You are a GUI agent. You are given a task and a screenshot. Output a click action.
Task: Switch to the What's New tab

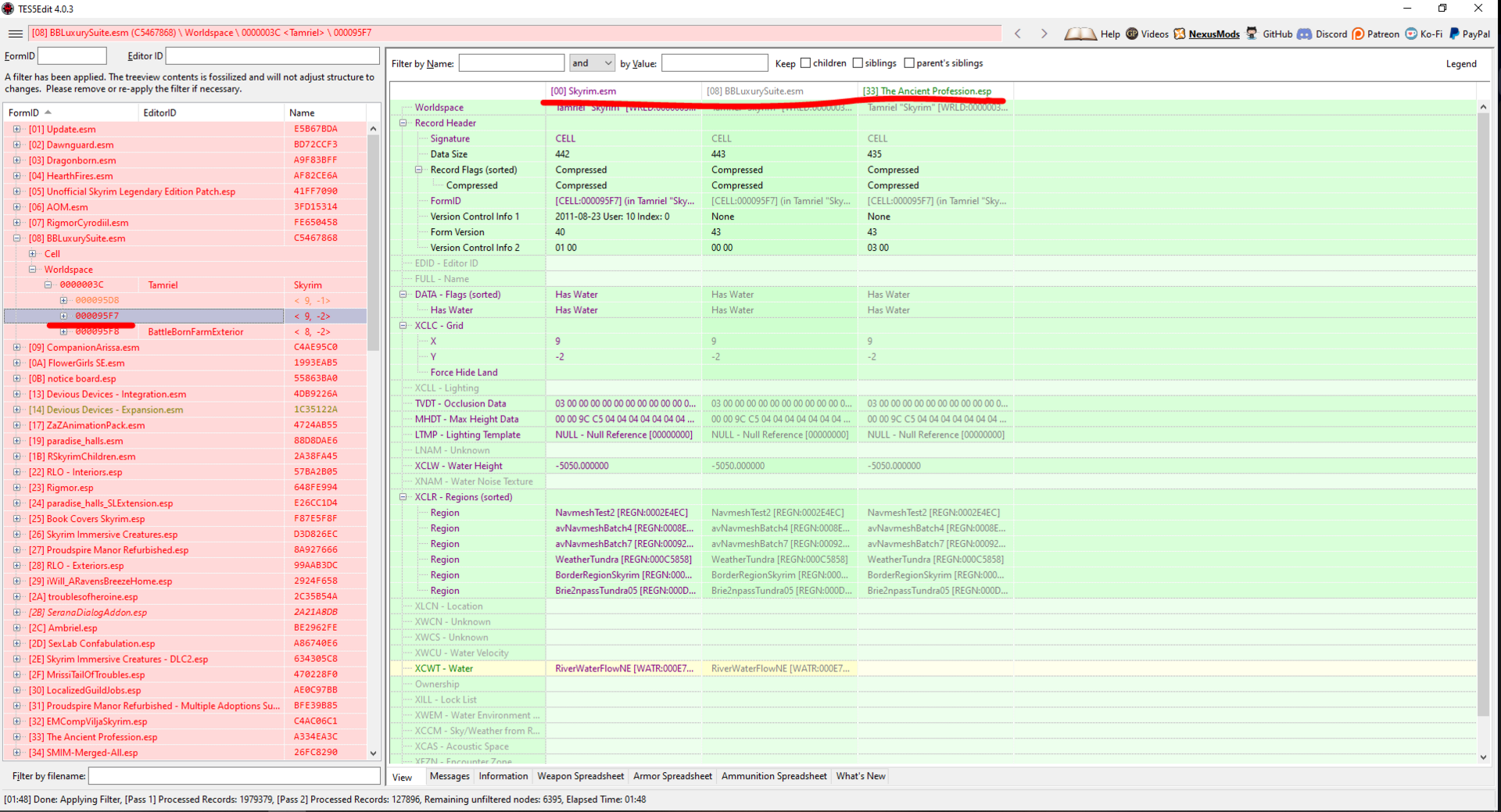pyautogui.click(x=861, y=776)
